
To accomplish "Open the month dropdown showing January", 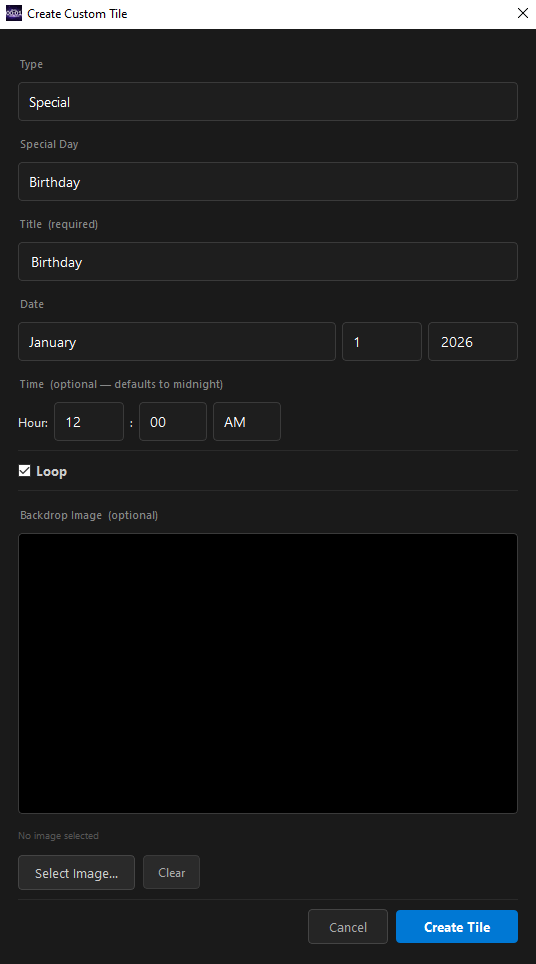I will pos(177,341).
